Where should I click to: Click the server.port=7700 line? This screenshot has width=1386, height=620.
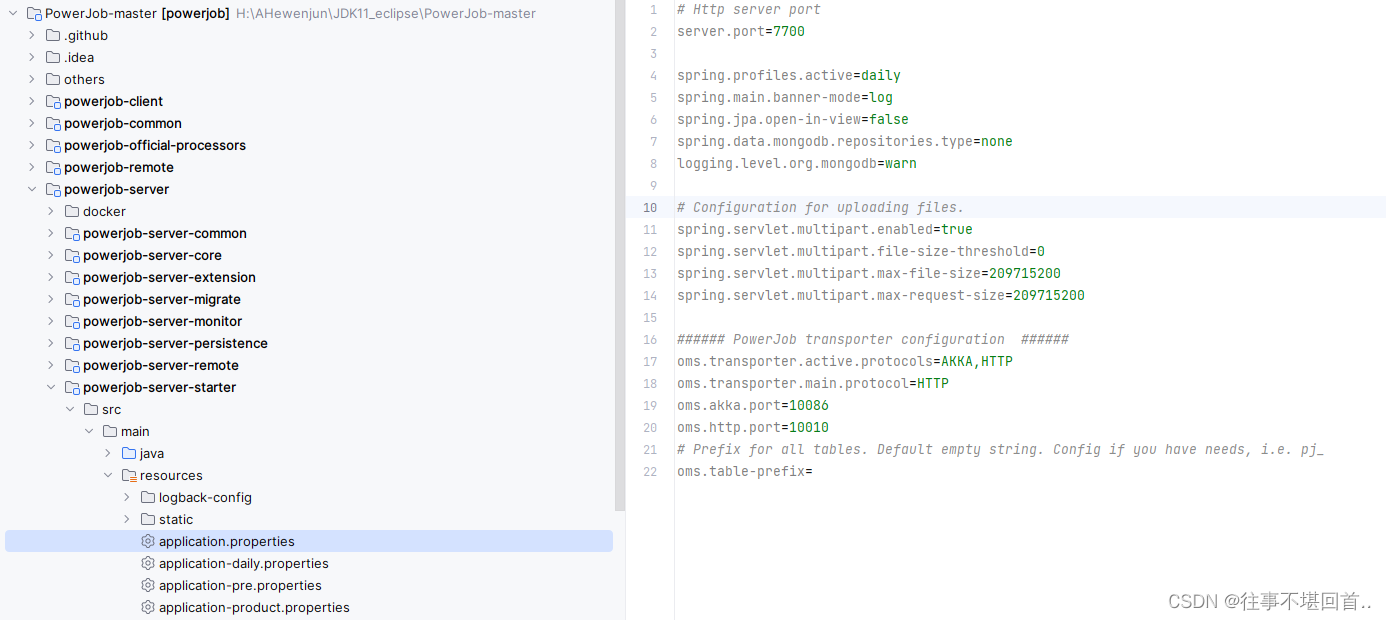pos(741,31)
